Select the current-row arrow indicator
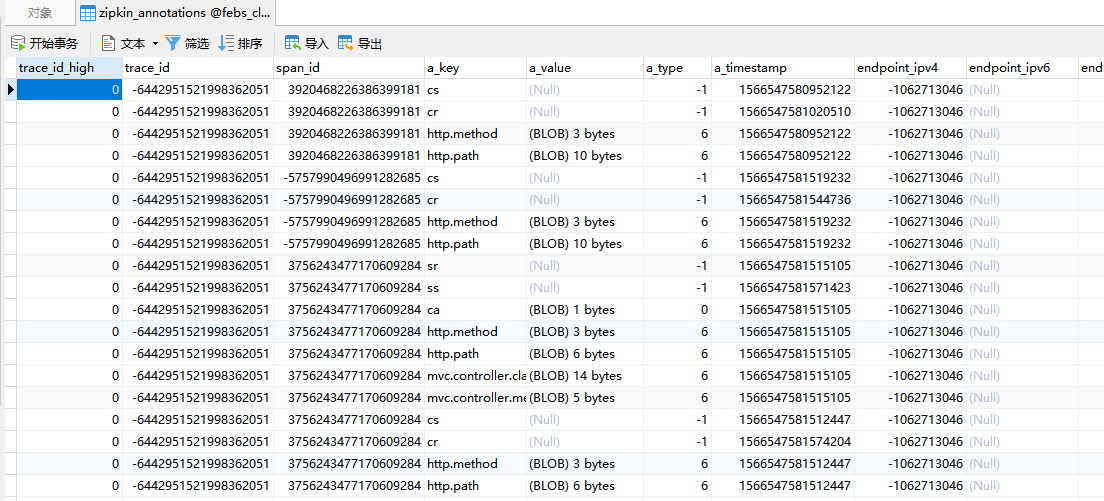 (10, 89)
